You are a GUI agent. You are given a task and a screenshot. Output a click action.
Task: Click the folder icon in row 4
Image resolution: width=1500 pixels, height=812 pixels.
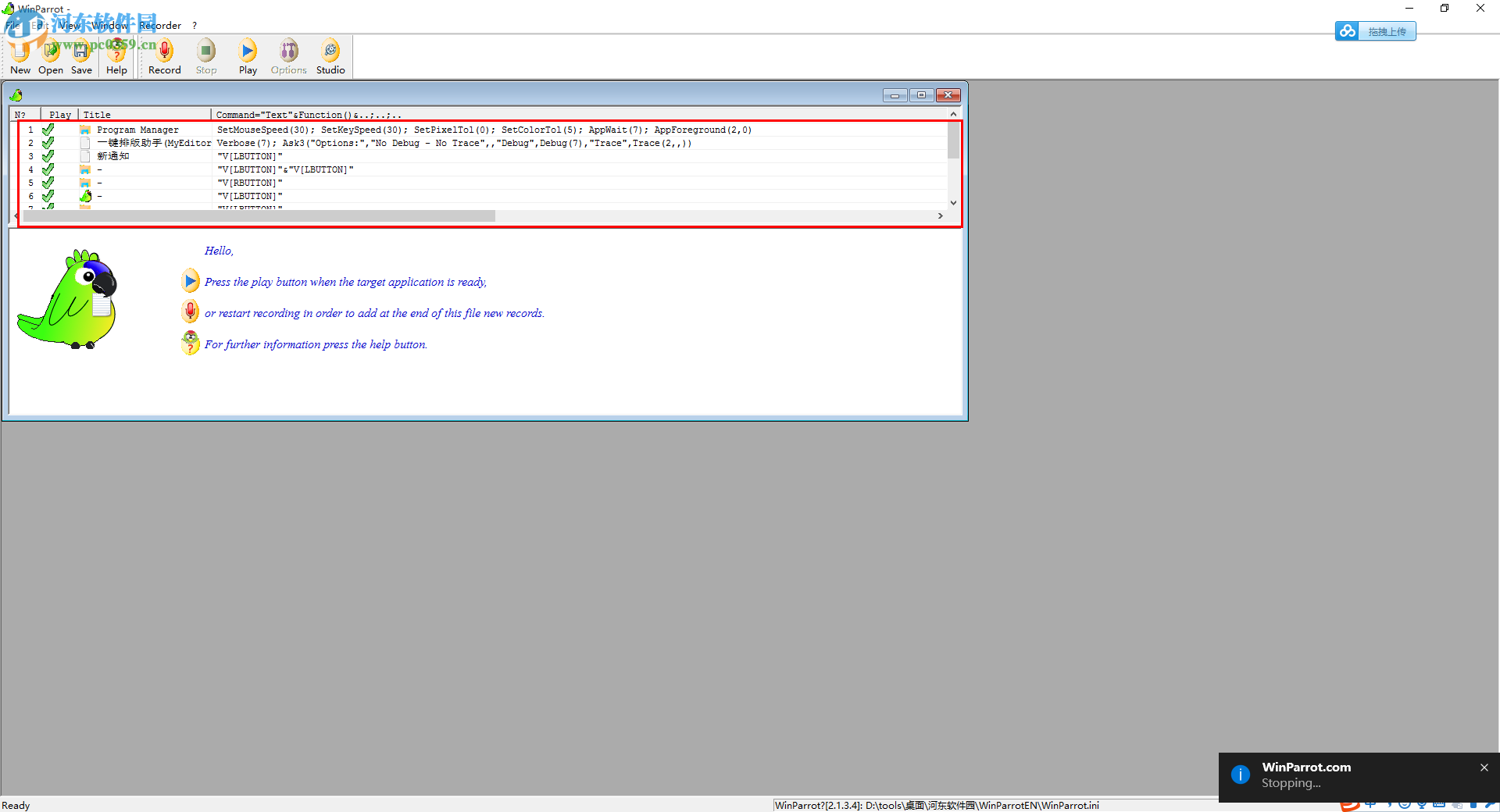point(85,169)
